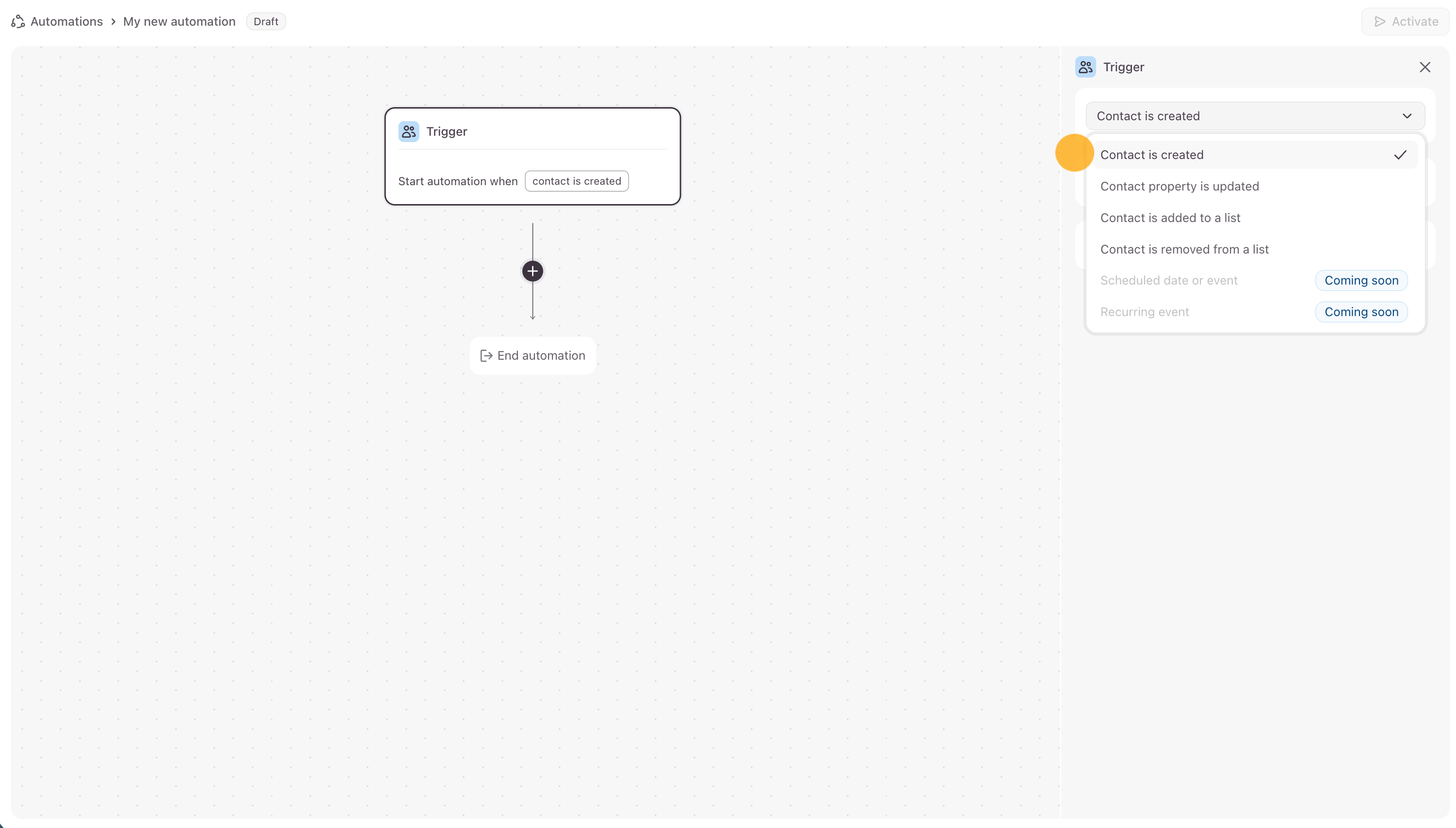Choose Contact is removed from a list
1456x828 pixels.
(x=1184, y=249)
